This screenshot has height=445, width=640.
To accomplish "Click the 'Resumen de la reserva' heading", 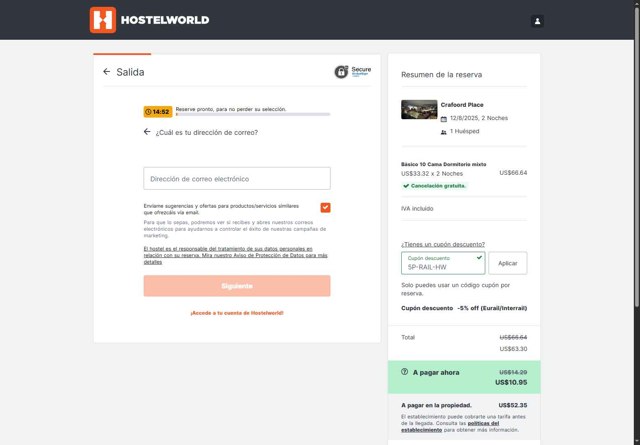I will [x=441, y=75].
